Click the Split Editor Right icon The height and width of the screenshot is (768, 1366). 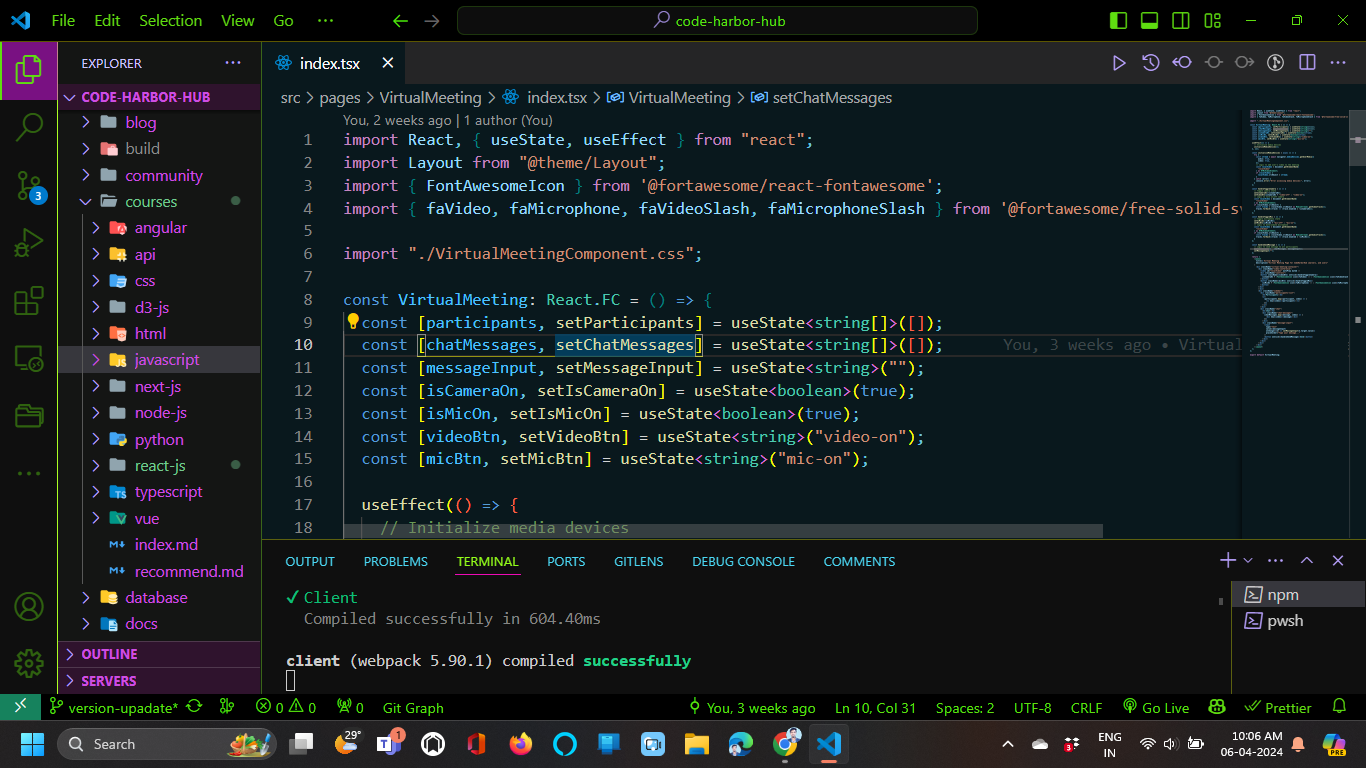click(x=1307, y=63)
